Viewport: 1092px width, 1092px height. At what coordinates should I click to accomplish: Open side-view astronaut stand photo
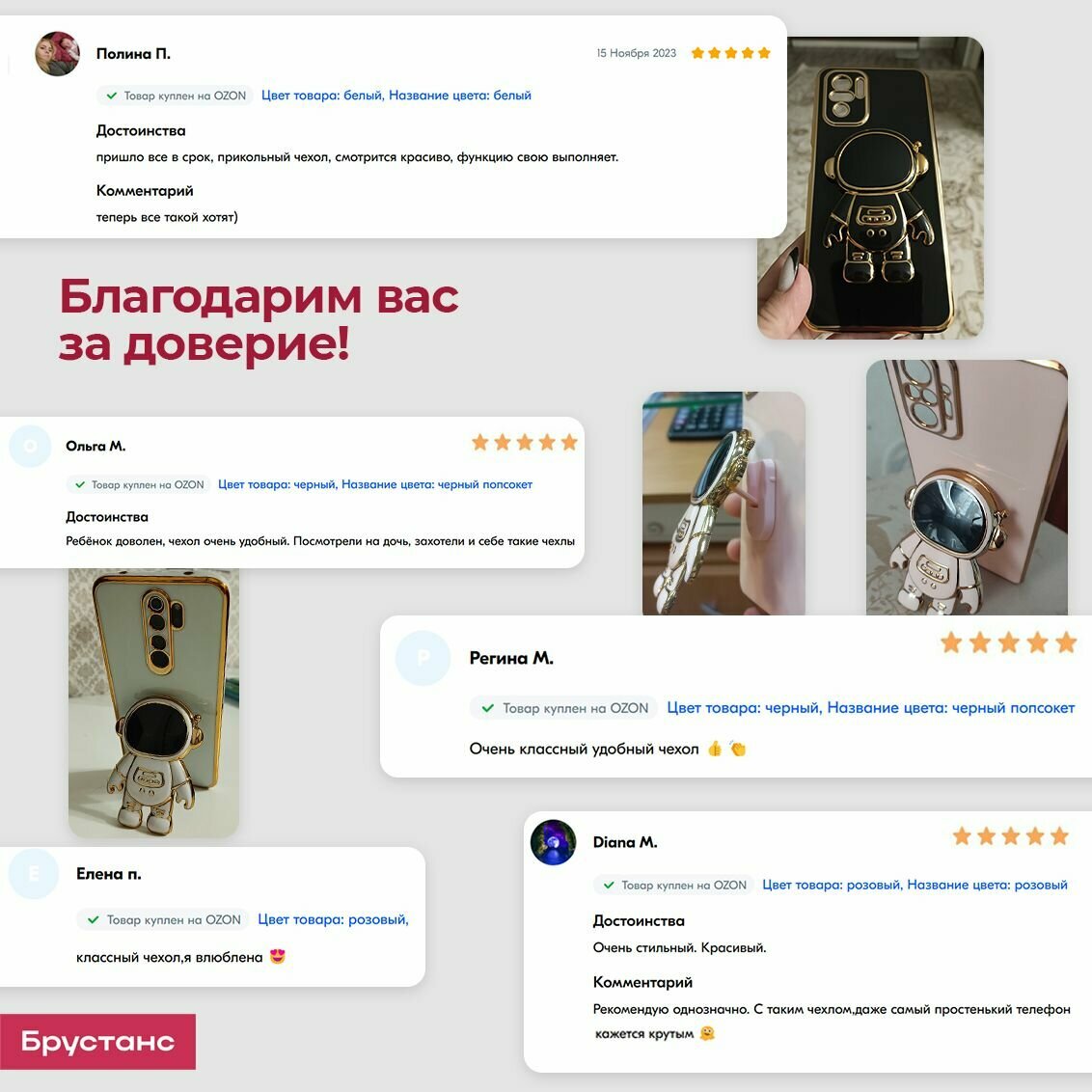[x=723, y=503]
